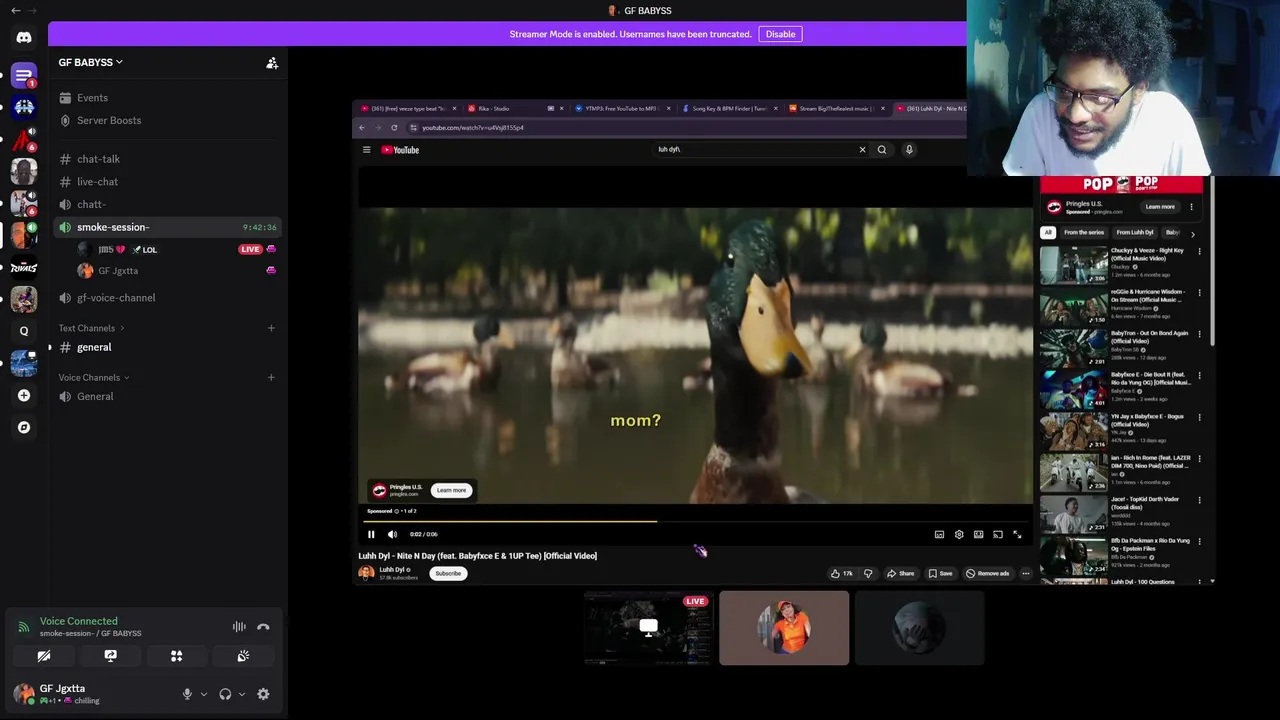The image size is (1280, 720).
Task: Reload page in streamed browser
Action: click(x=394, y=128)
